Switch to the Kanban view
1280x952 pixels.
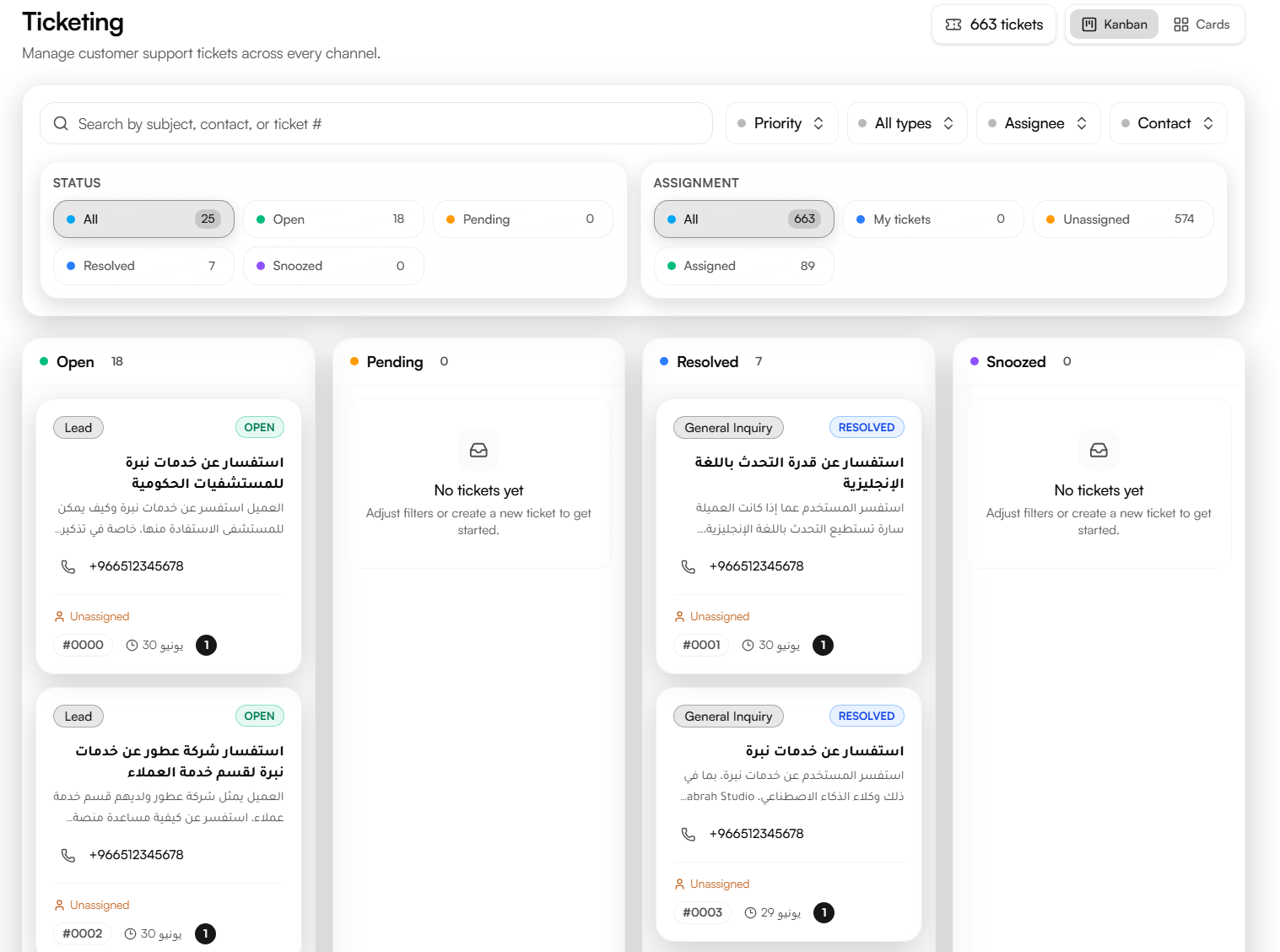(x=1114, y=24)
